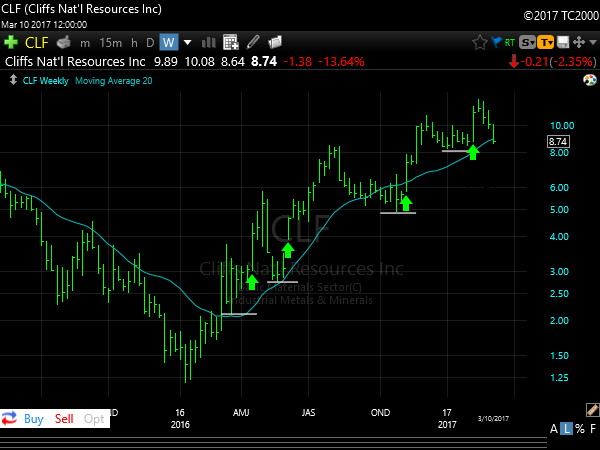Click the 3/10/2017 date label

point(493,419)
